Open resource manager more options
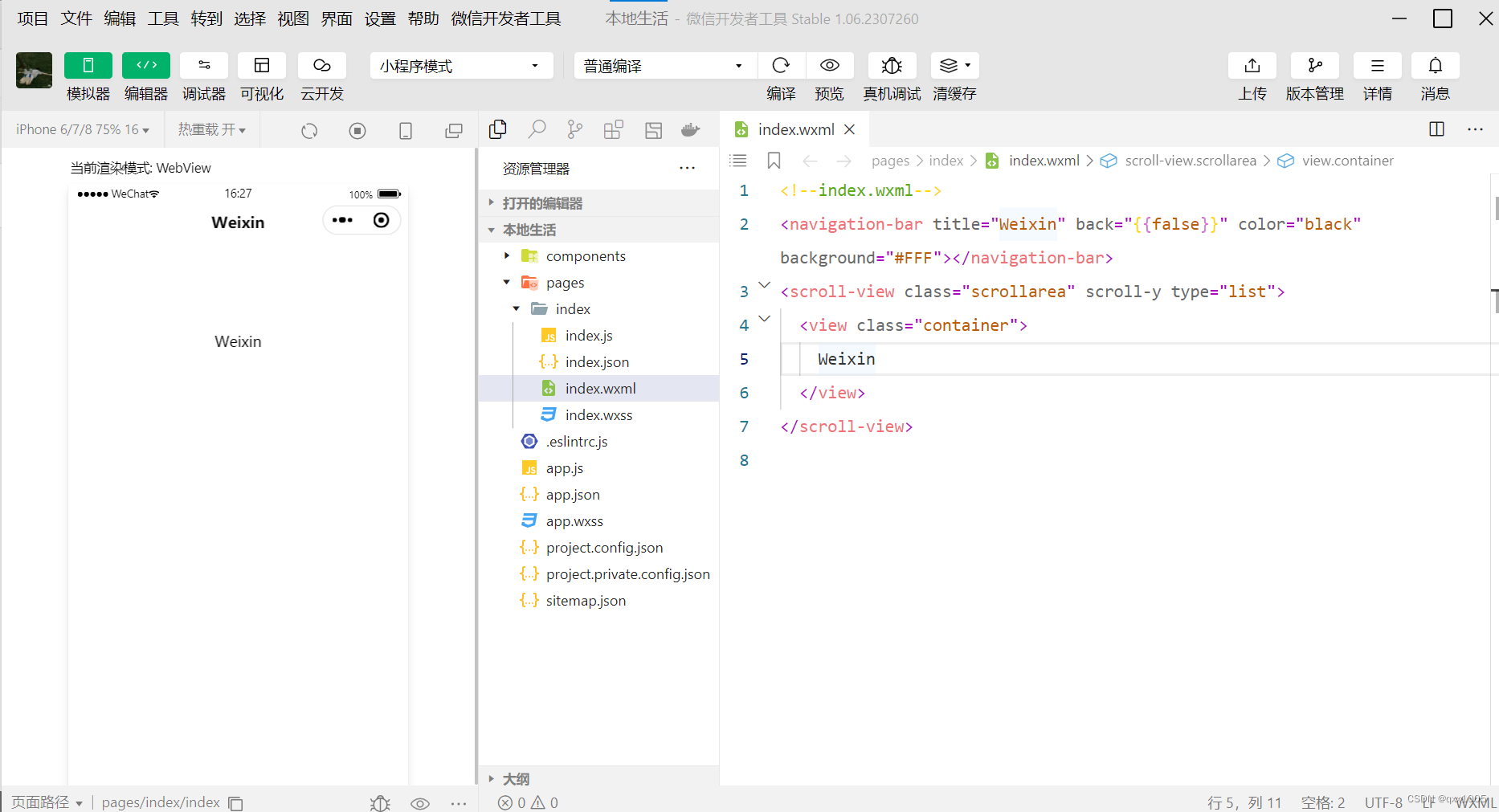1499x812 pixels. click(687, 168)
